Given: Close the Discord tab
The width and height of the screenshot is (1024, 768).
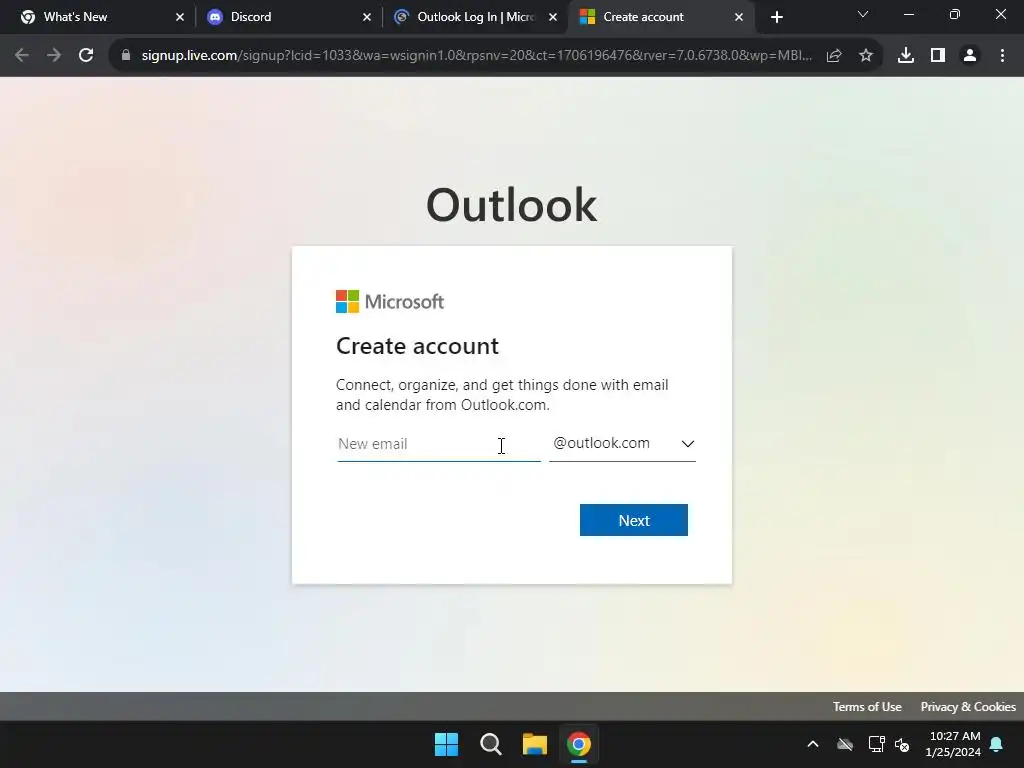Looking at the screenshot, I should (366, 17).
